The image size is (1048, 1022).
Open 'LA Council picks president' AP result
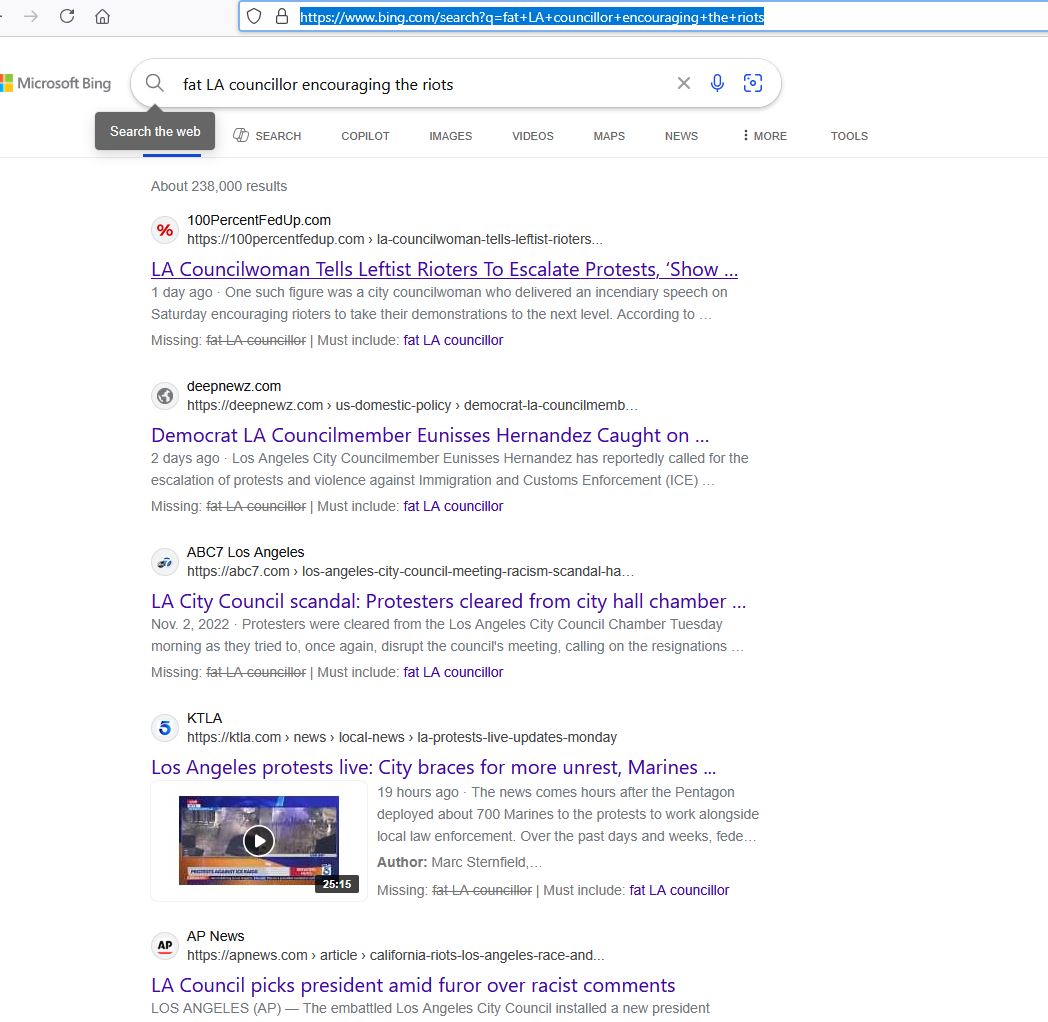tap(413, 985)
